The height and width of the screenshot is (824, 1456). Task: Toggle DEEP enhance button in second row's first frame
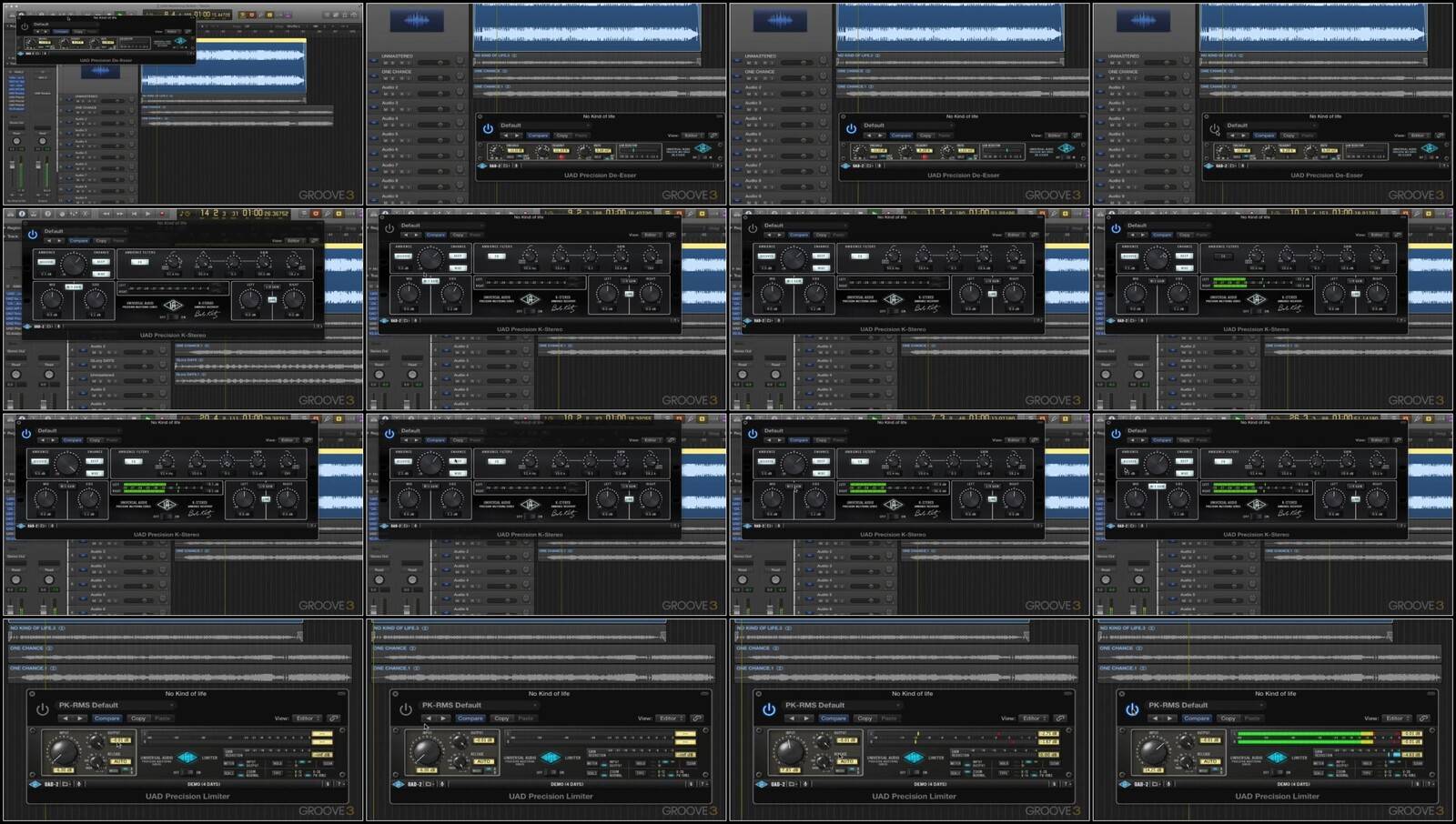pyautogui.click(x=101, y=261)
